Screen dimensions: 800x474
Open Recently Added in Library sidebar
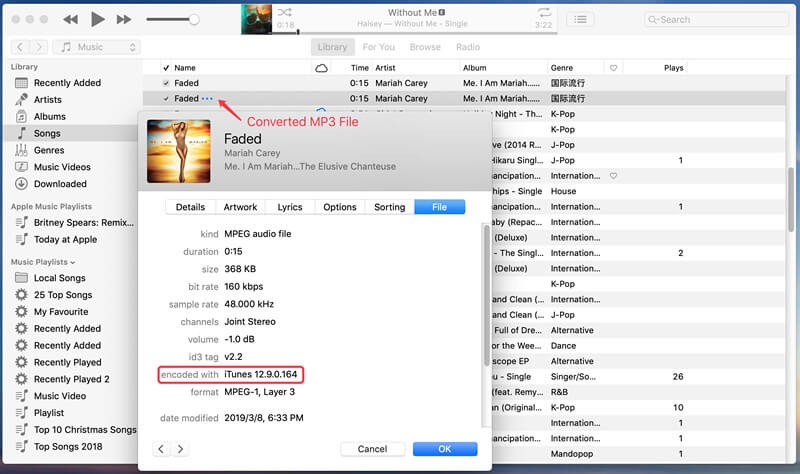67,83
